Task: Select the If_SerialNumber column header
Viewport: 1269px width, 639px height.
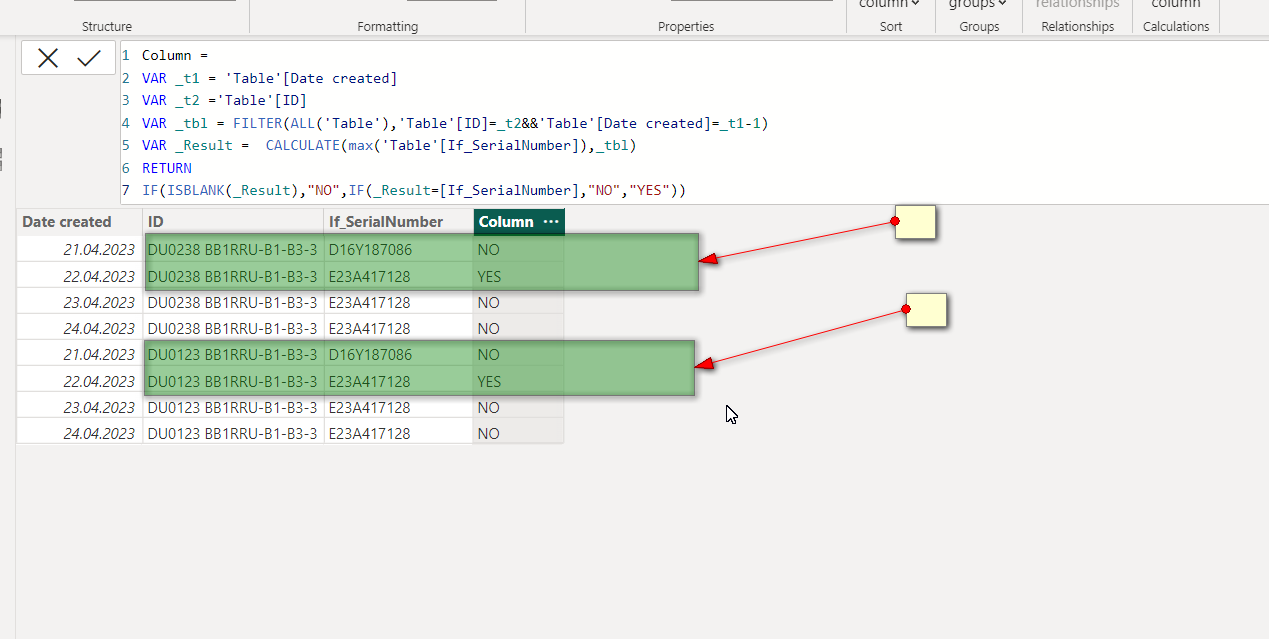Action: tap(398, 222)
